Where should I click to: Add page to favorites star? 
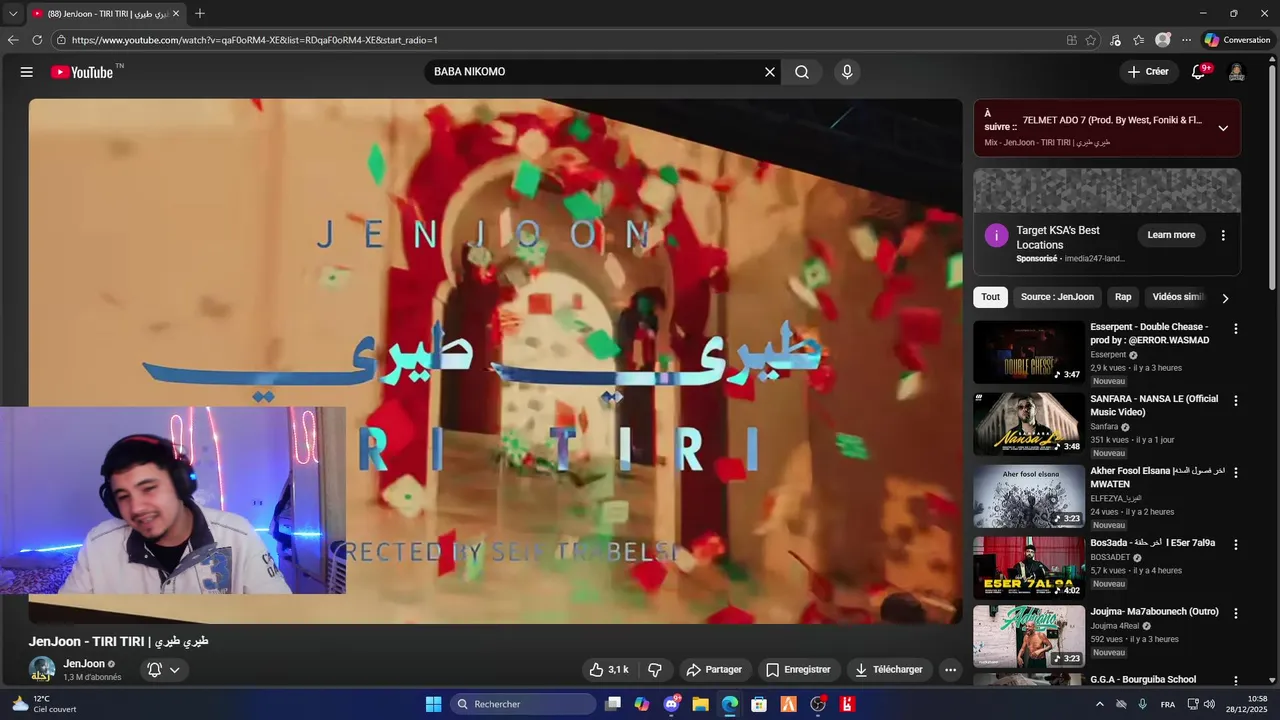click(1091, 40)
